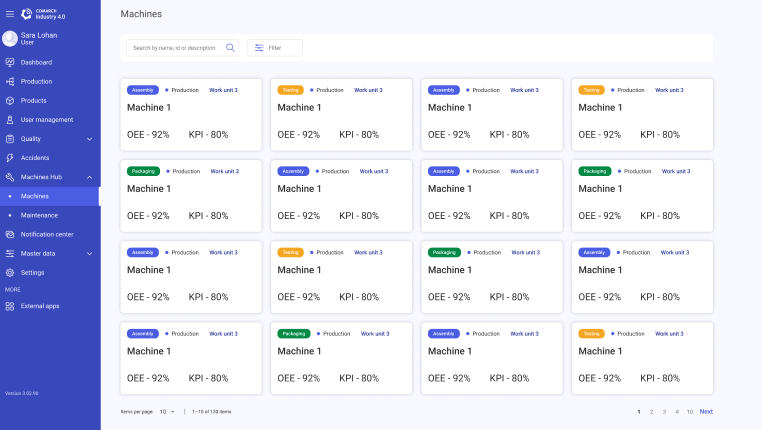The image size is (762, 430).
Task: Select the Machines submenu item
Action: [50, 196]
